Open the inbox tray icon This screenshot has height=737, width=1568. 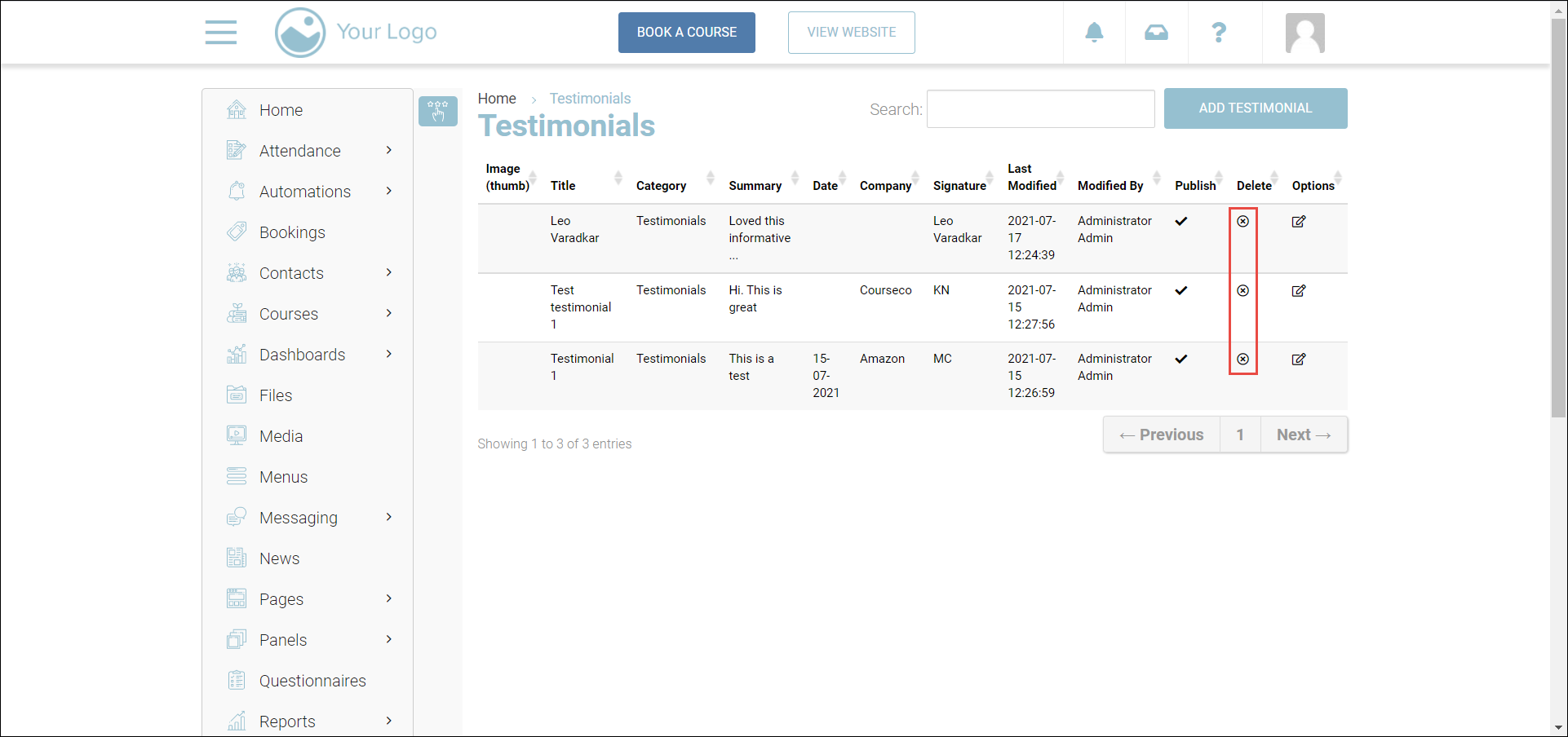point(1156,33)
